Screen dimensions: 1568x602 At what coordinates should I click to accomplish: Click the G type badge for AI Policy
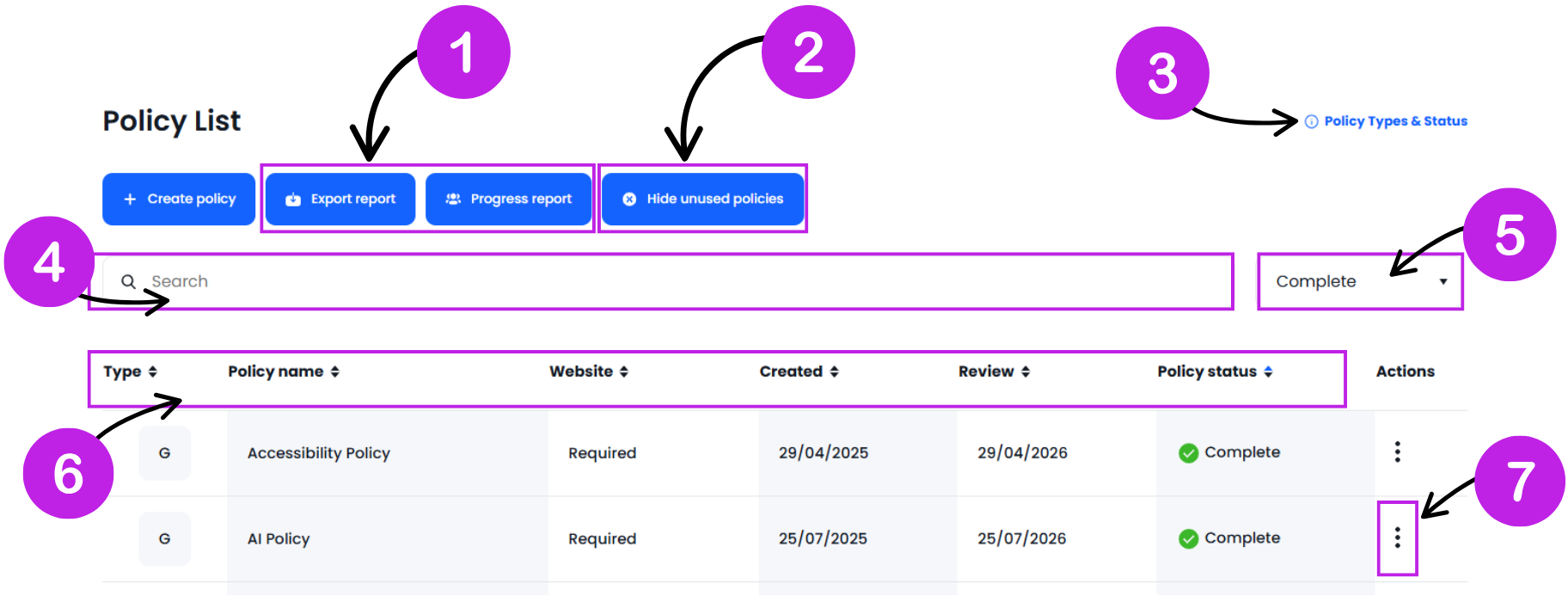tap(164, 538)
